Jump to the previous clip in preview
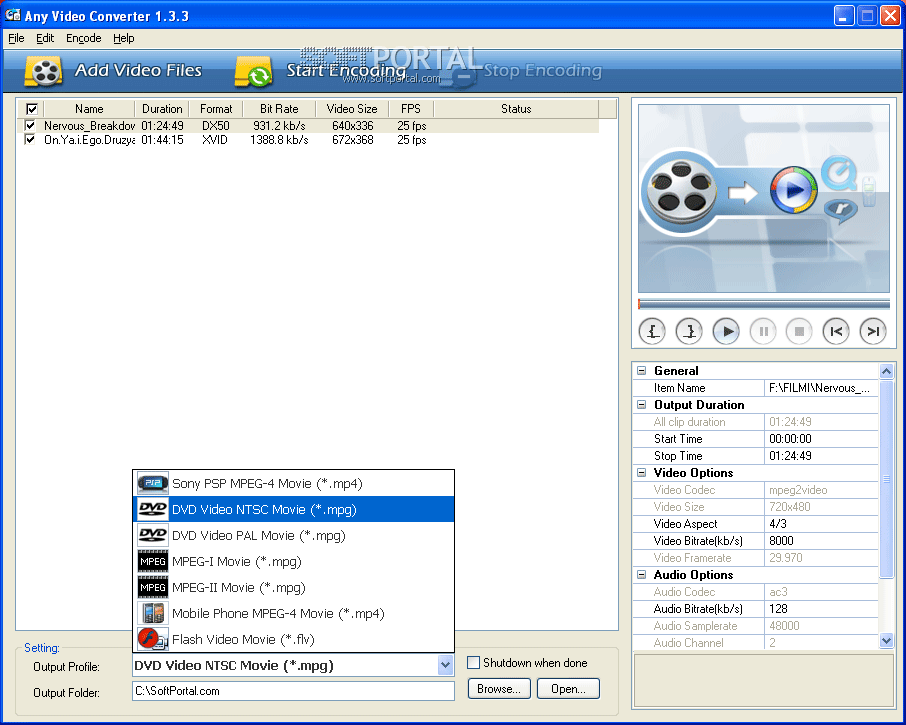Screen dimensions: 906x725 (x=836, y=332)
